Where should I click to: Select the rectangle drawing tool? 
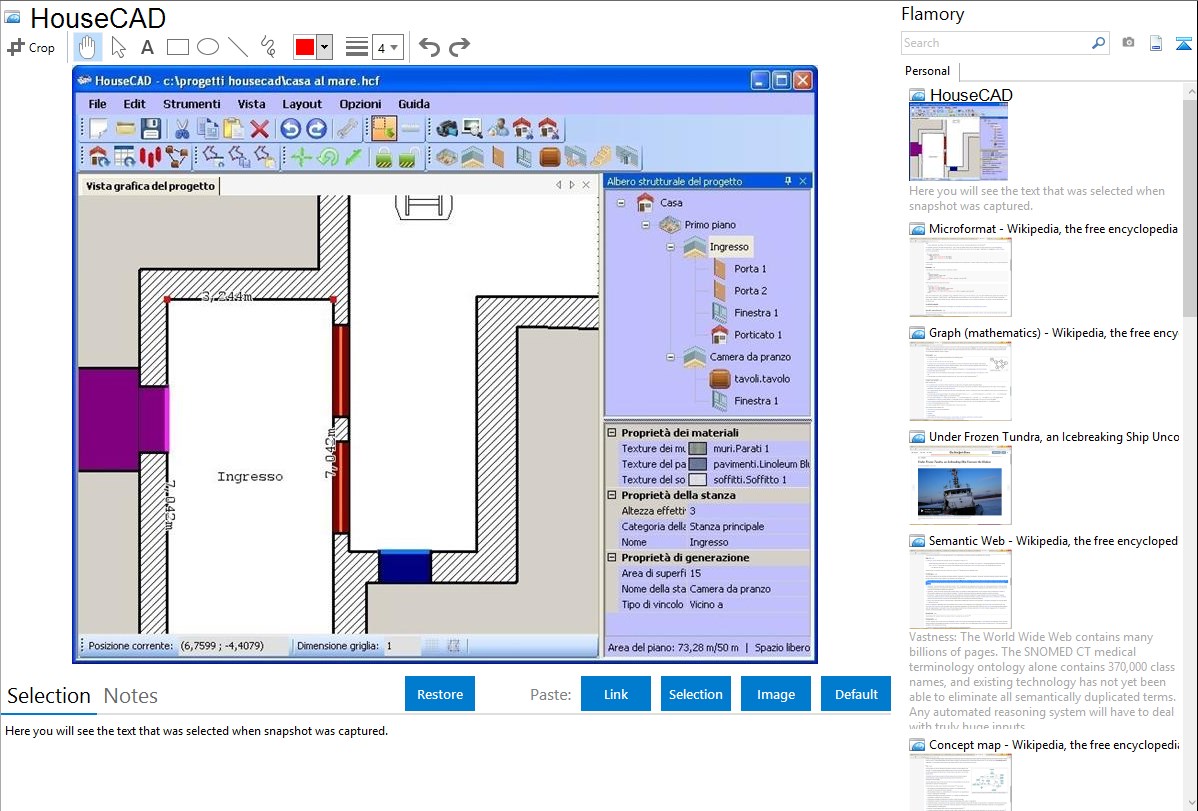[177, 47]
